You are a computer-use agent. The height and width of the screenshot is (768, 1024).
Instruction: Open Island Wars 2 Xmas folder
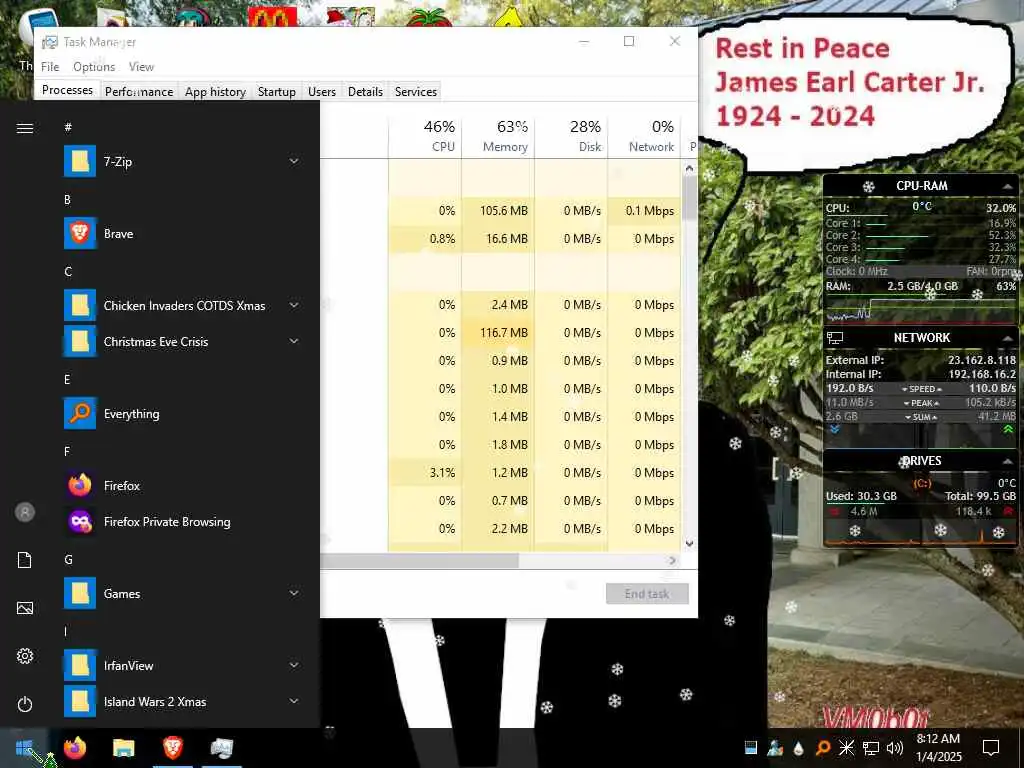(x=182, y=701)
